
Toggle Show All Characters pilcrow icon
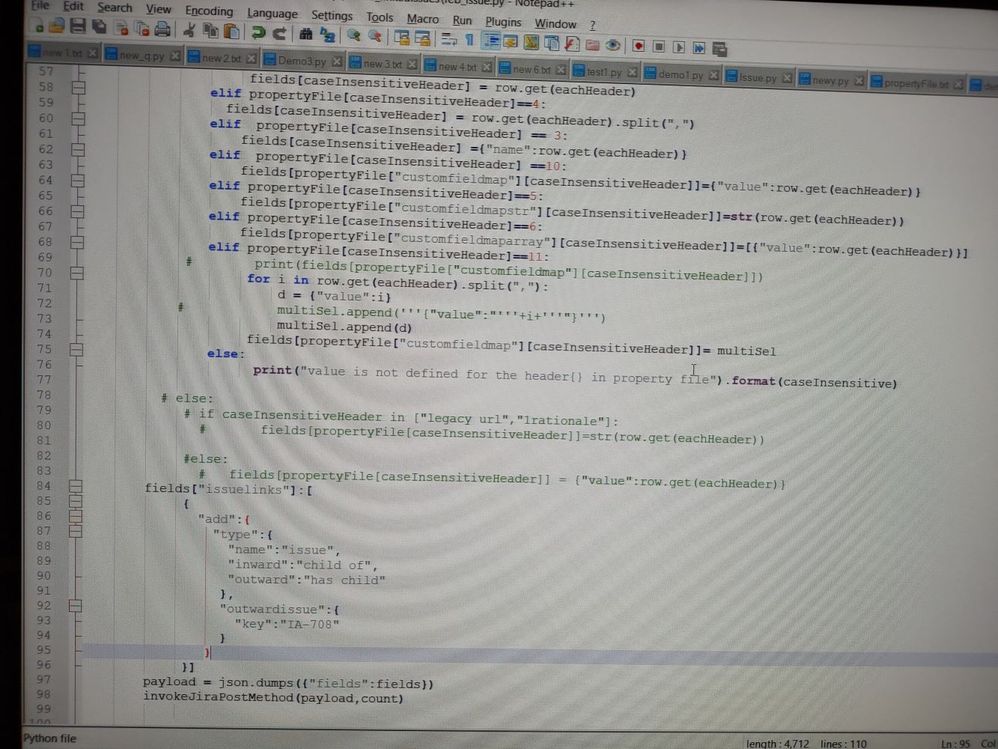tap(470, 40)
